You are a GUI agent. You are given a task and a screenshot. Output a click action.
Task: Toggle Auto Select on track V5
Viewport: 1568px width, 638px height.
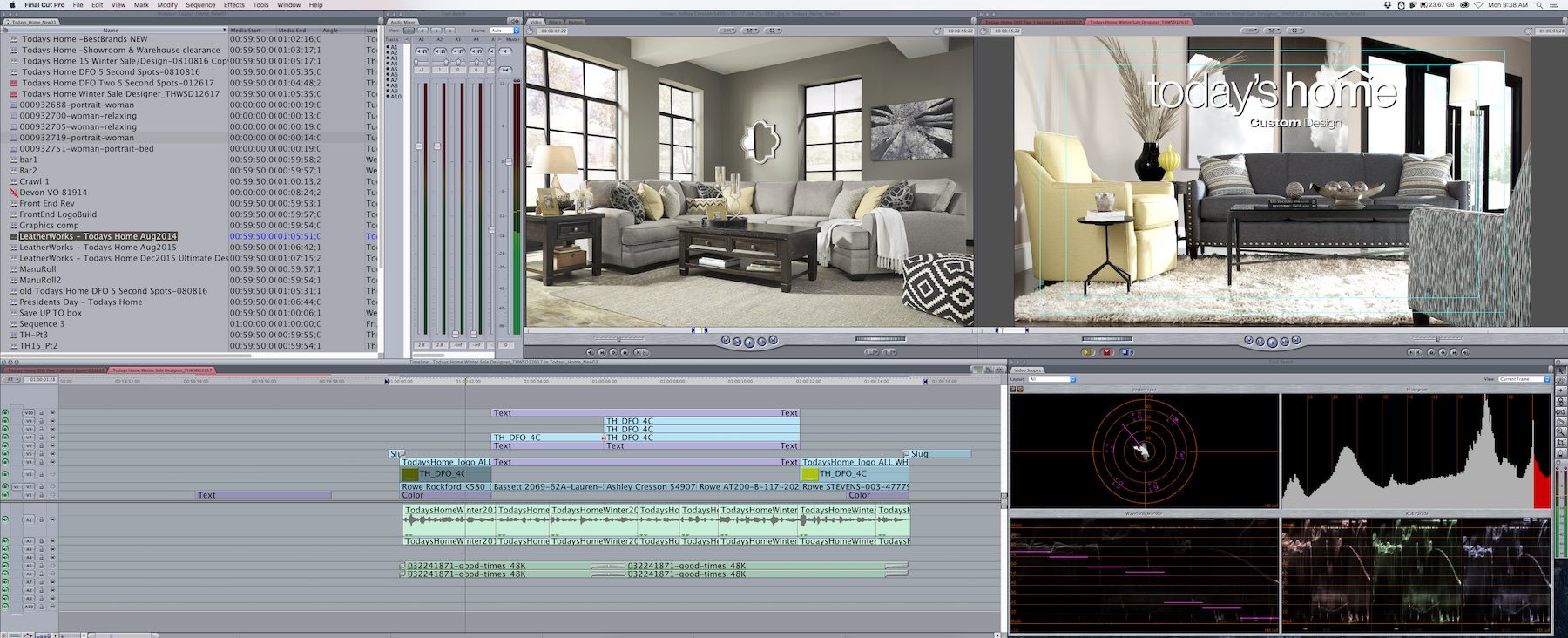(x=52, y=454)
